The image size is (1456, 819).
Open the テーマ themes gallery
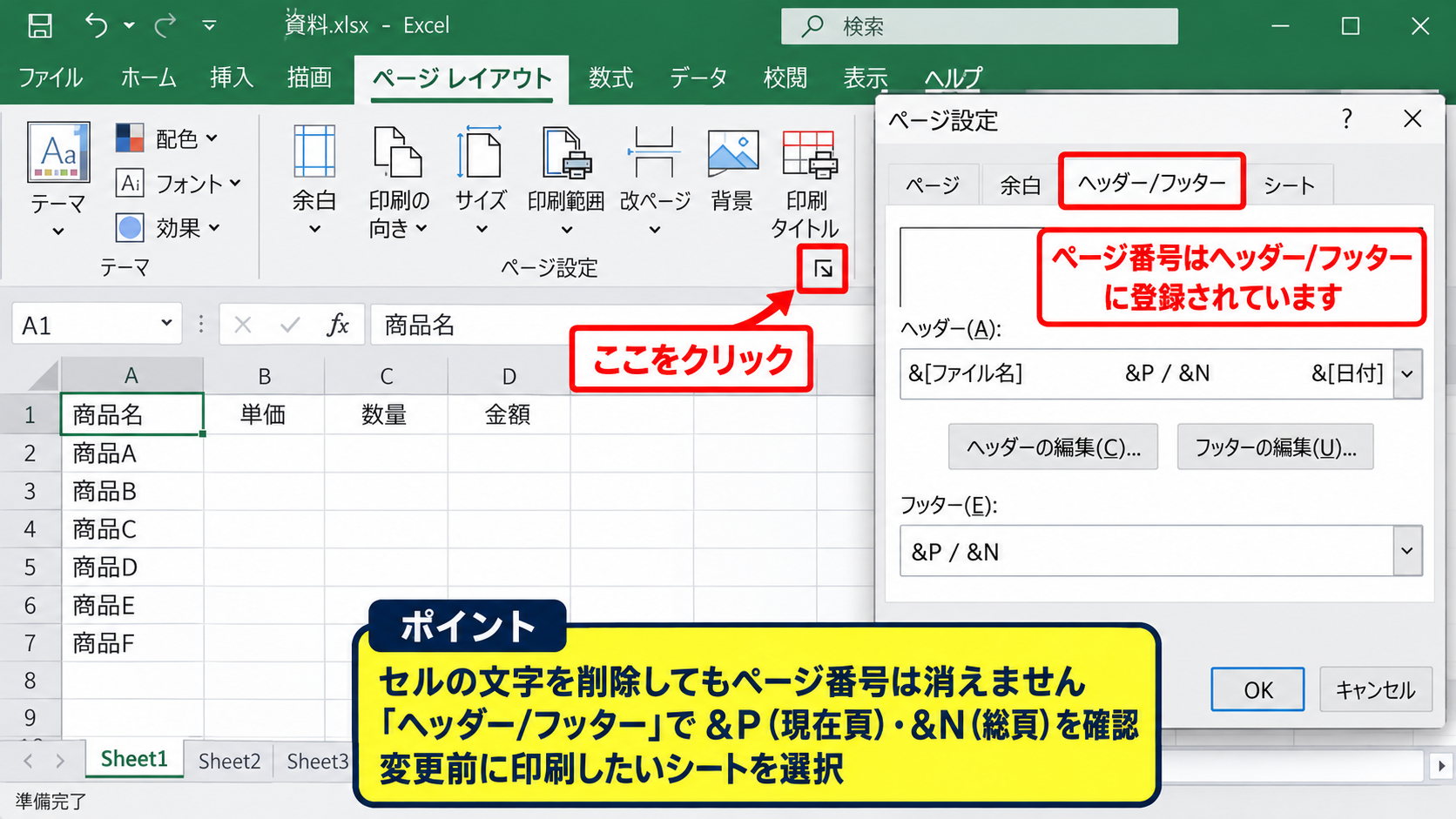point(58,180)
